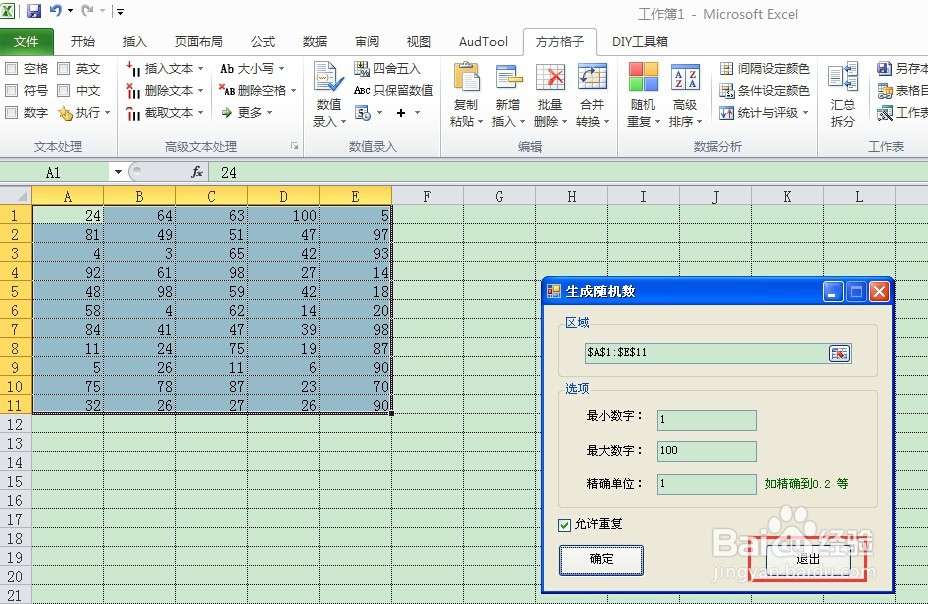
Task: Click the 随机重复 colored squares icon
Action: pos(643,77)
